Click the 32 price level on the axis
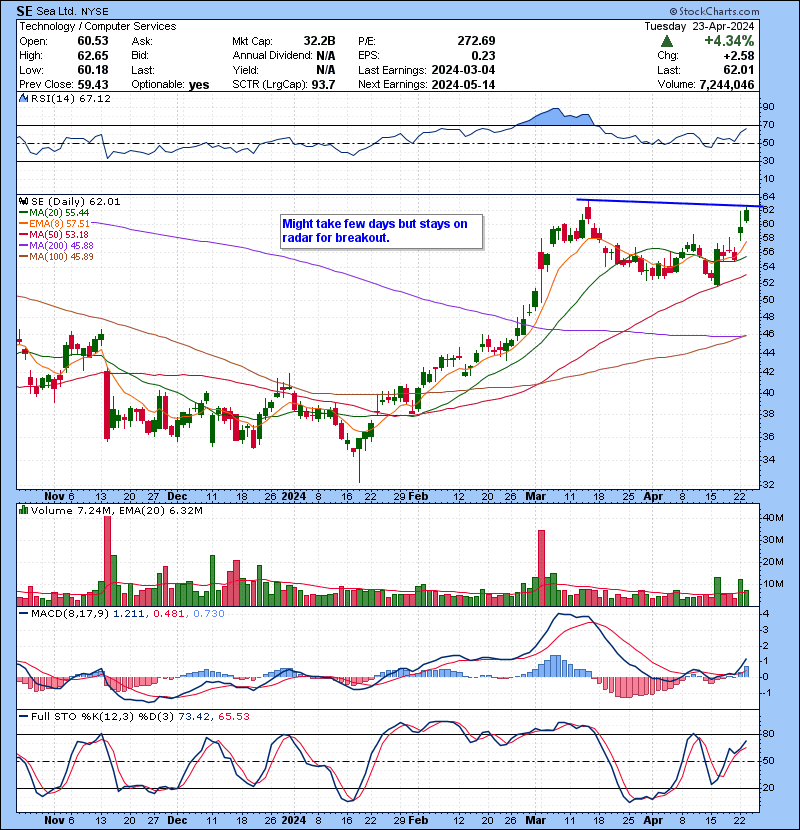800x830 pixels. point(768,485)
